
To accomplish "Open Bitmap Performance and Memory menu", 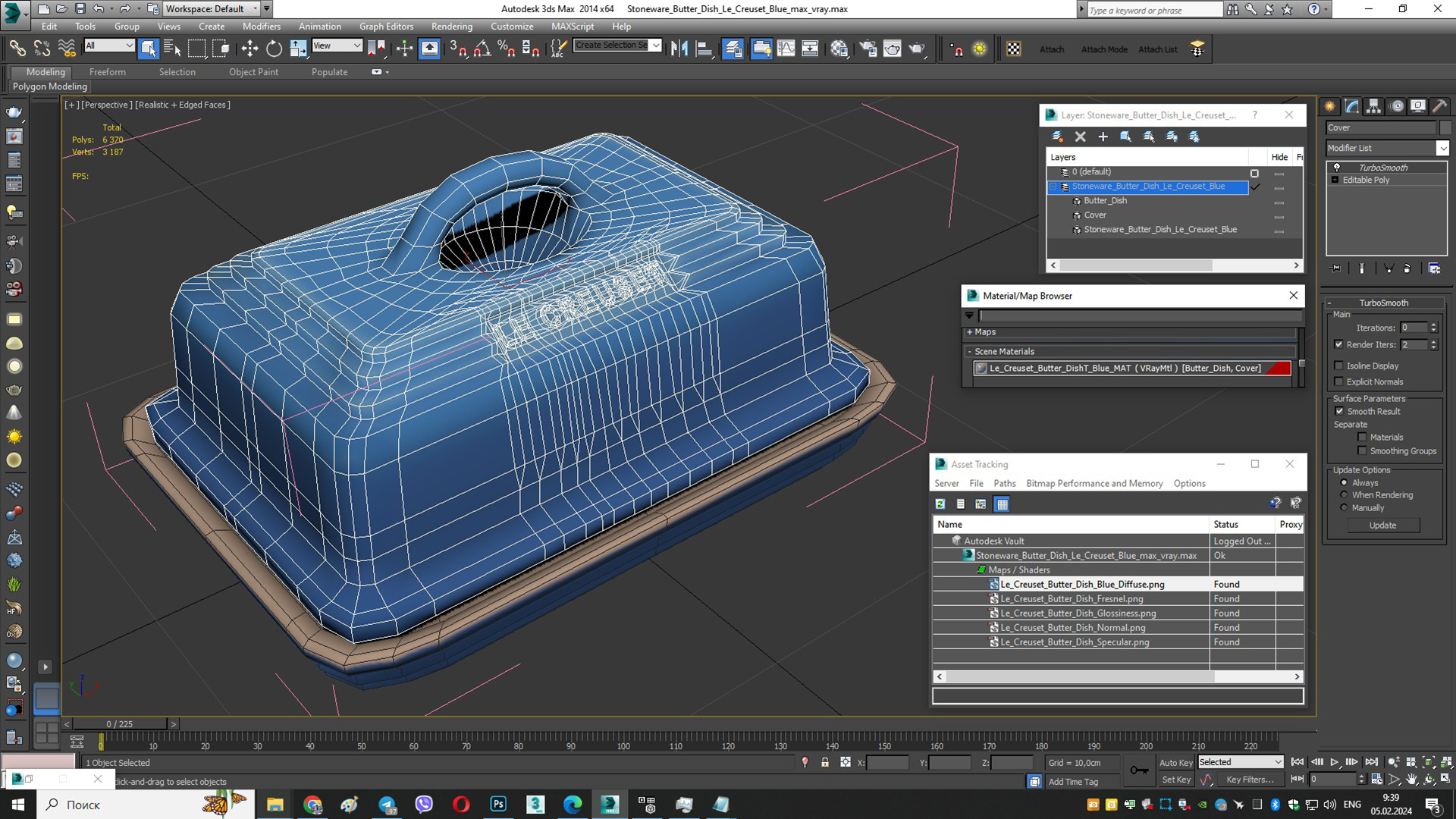I will (x=1094, y=483).
